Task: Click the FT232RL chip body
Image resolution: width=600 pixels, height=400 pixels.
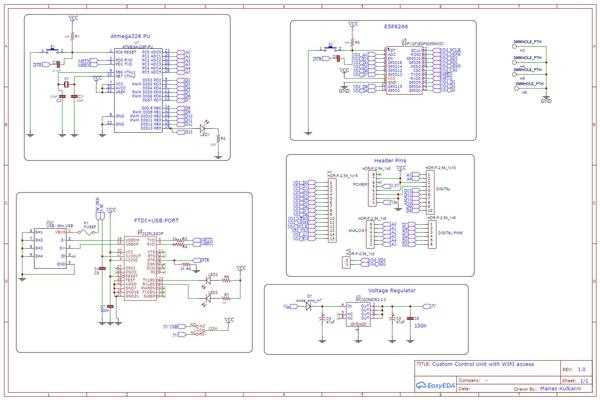Action: click(140, 267)
